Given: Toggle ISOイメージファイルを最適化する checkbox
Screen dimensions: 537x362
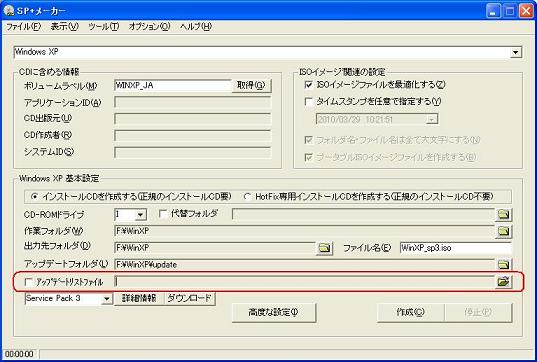Looking at the screenshot, I should point(309,85).
